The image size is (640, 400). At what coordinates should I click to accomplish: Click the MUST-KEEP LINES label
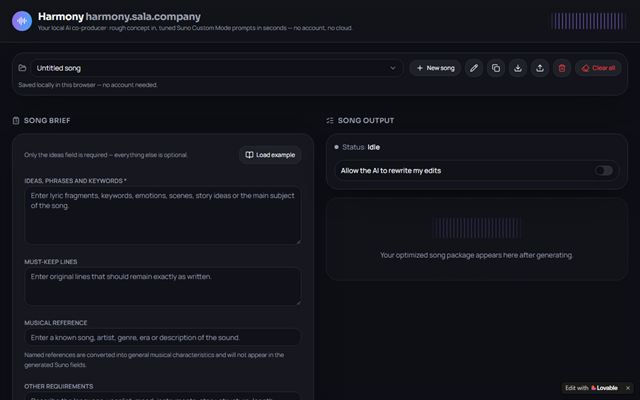coord(51,262)
